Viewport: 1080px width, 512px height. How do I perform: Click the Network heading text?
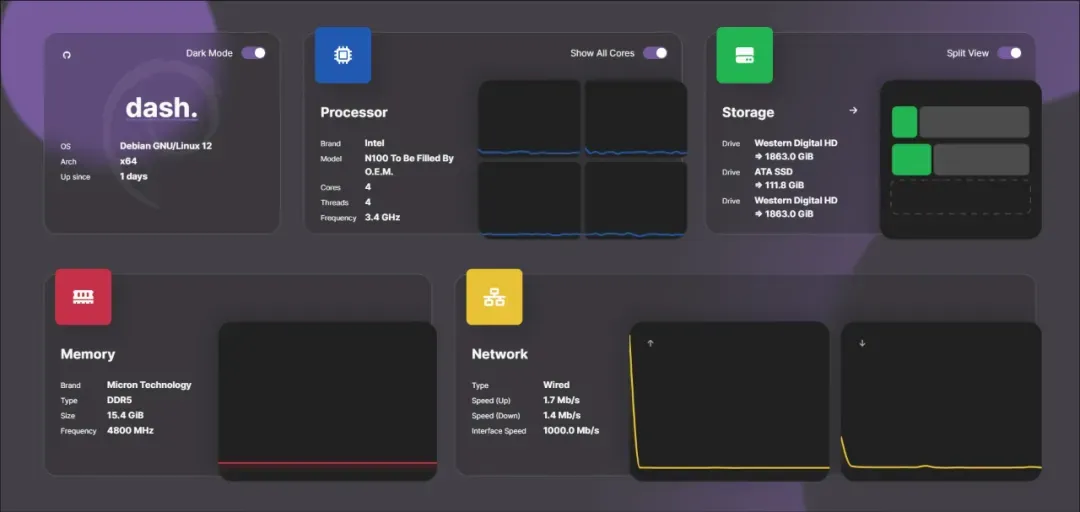click(x=500, y=354)
